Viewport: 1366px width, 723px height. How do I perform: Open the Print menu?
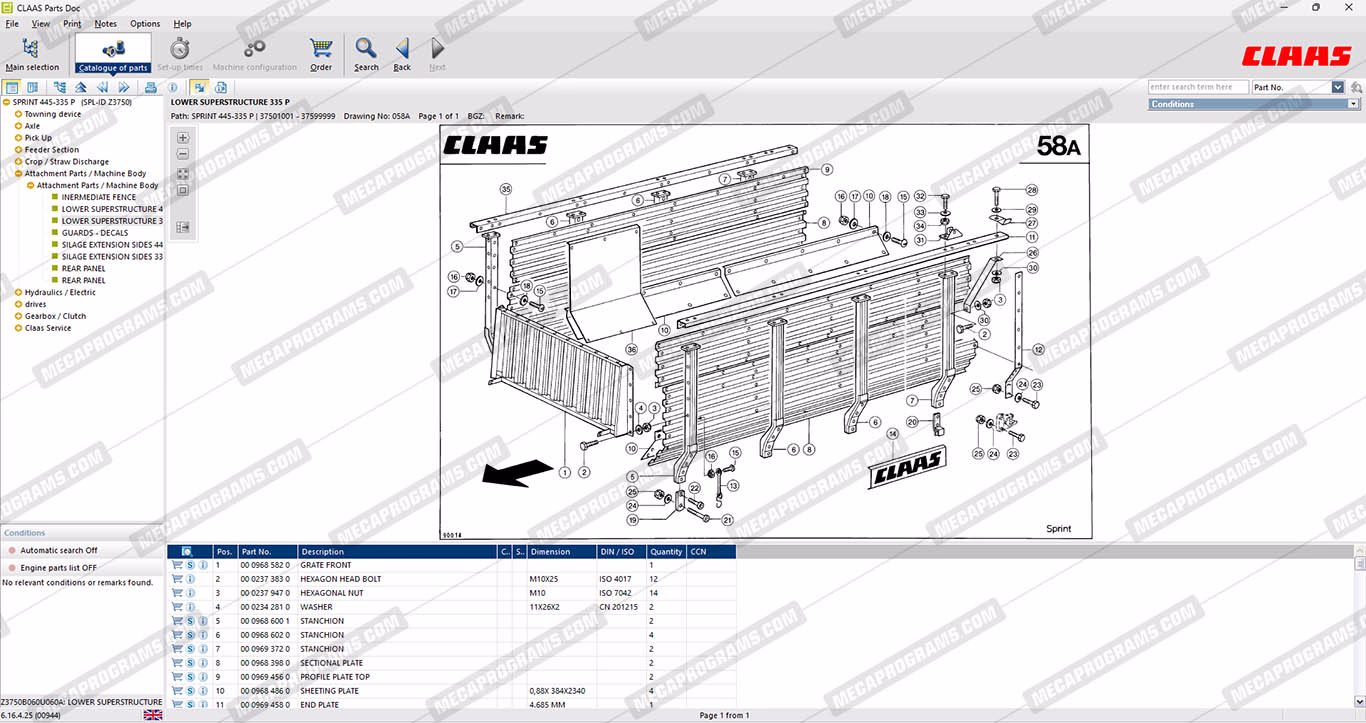click(x=72, y=23)
